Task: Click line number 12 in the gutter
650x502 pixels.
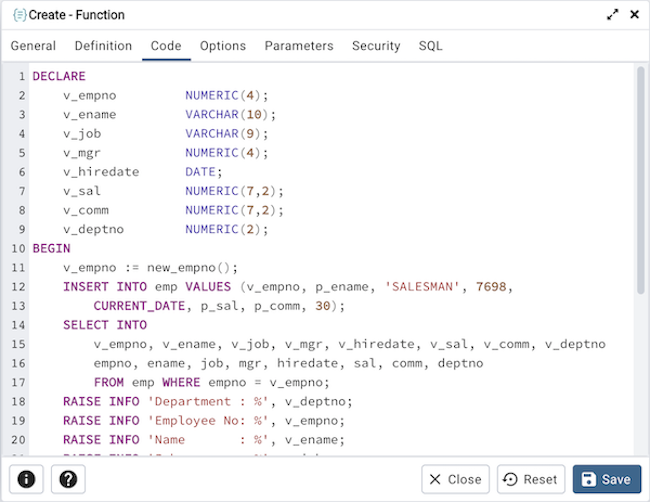Action: tap(19, 287)
